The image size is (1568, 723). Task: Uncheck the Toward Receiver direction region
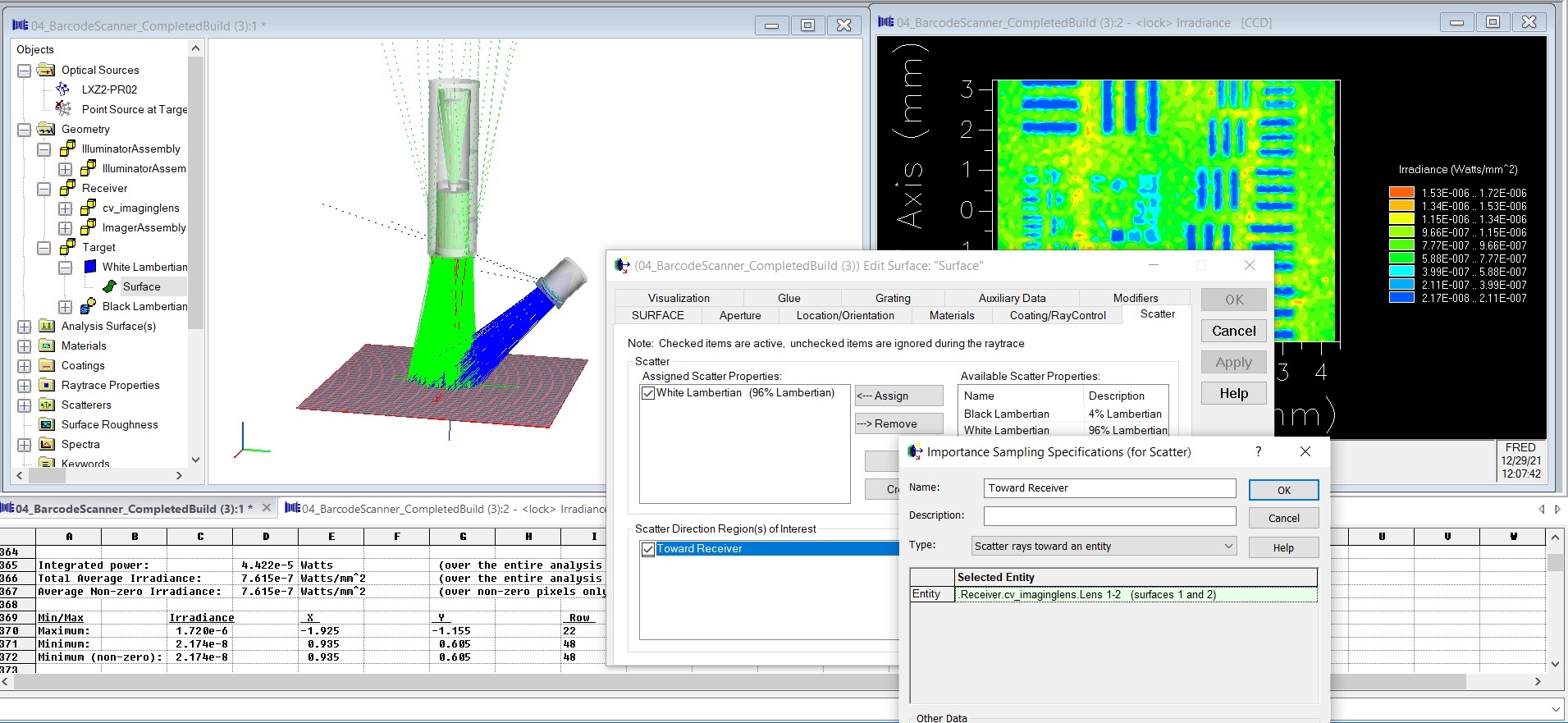tap(648, 549)
